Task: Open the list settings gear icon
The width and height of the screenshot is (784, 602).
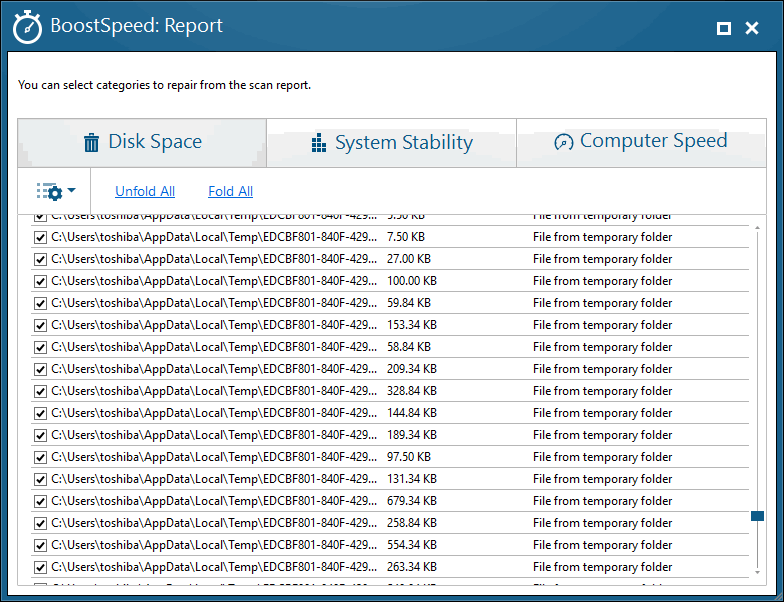Action: (50, 192)
